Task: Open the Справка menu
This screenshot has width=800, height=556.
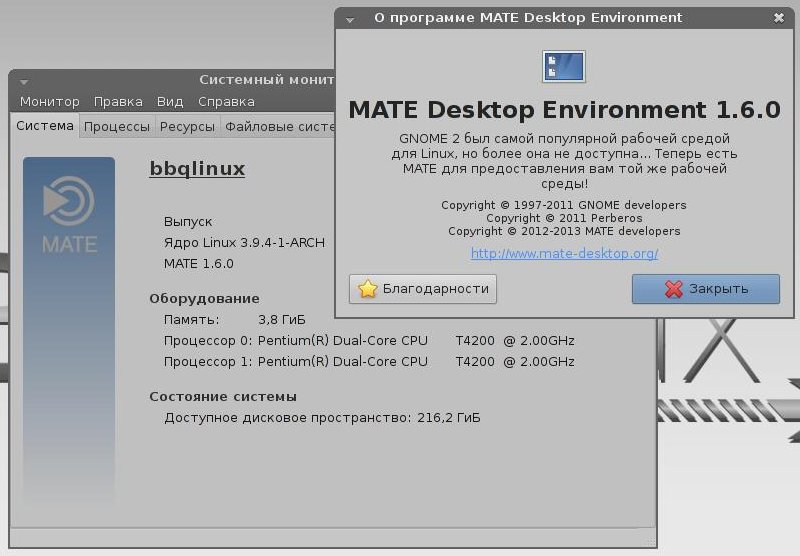Action: pyautogui.click(x=226, y=102)
